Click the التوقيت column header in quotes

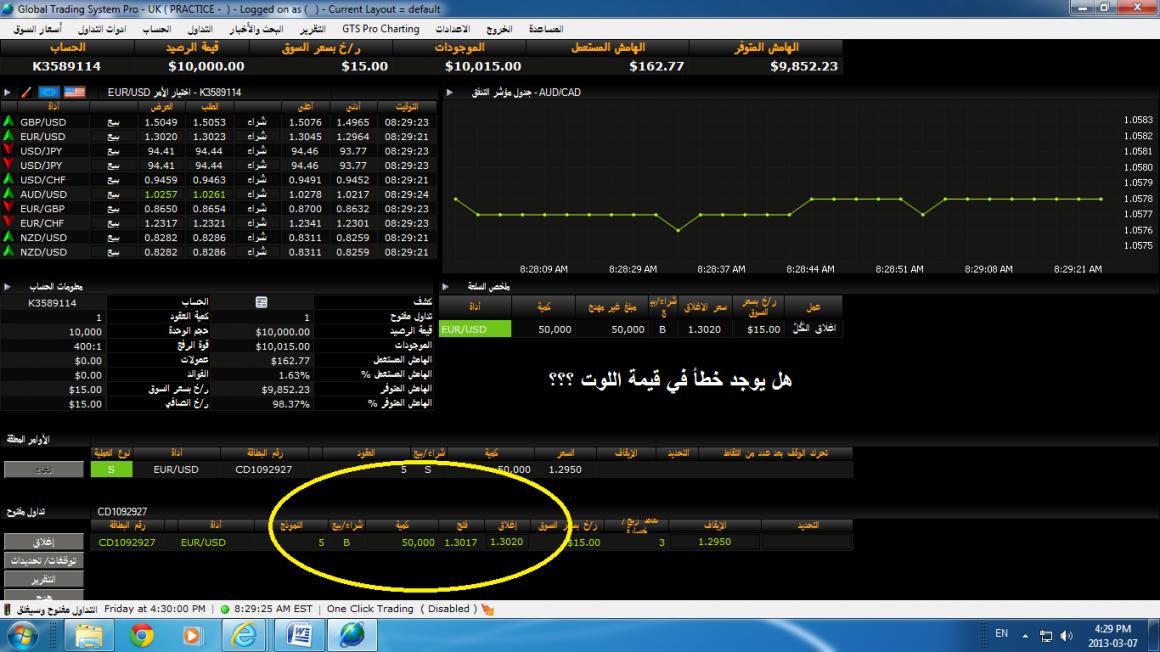click(406, 107)
